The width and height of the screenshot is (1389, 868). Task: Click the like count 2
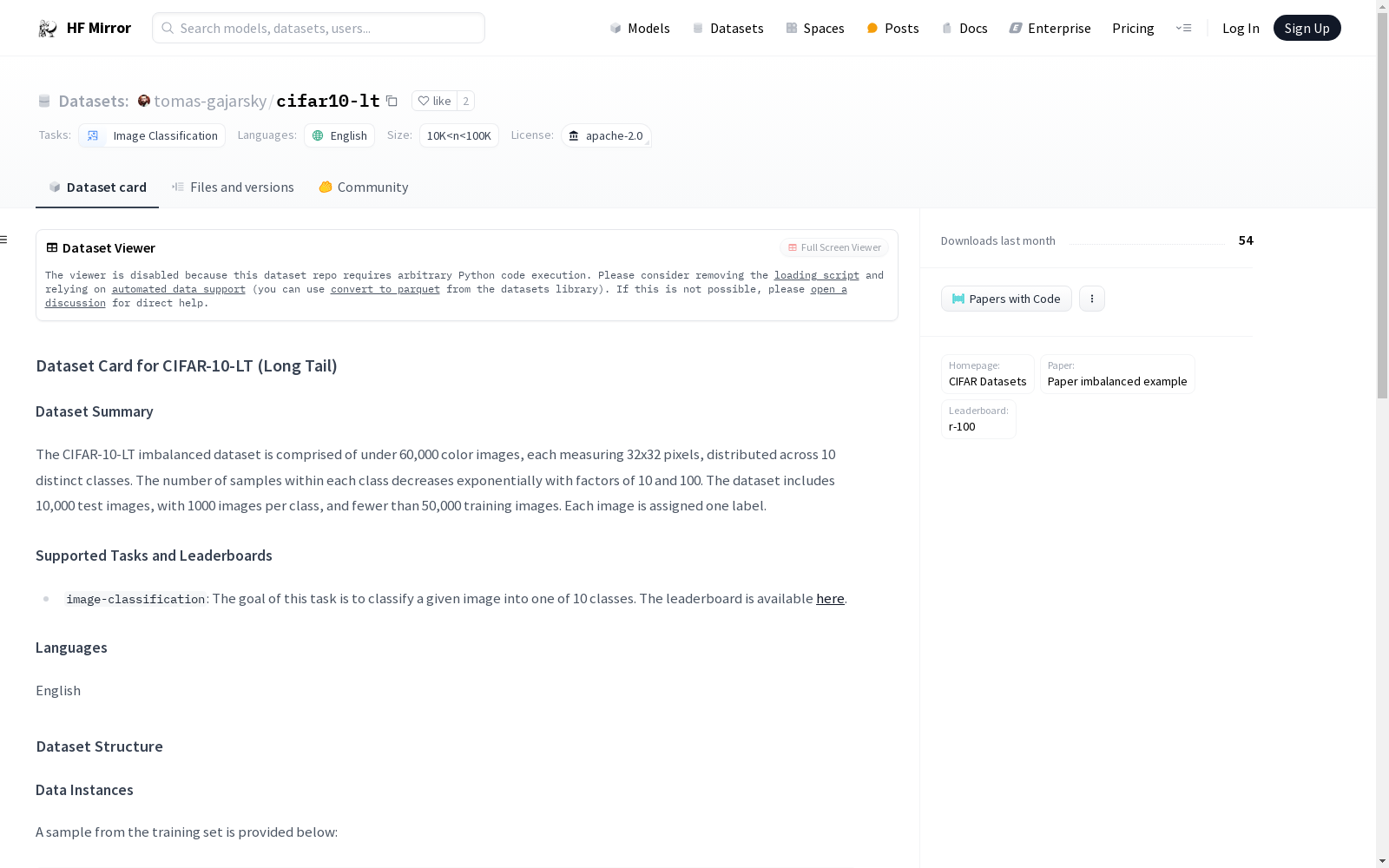coord(466,101)
